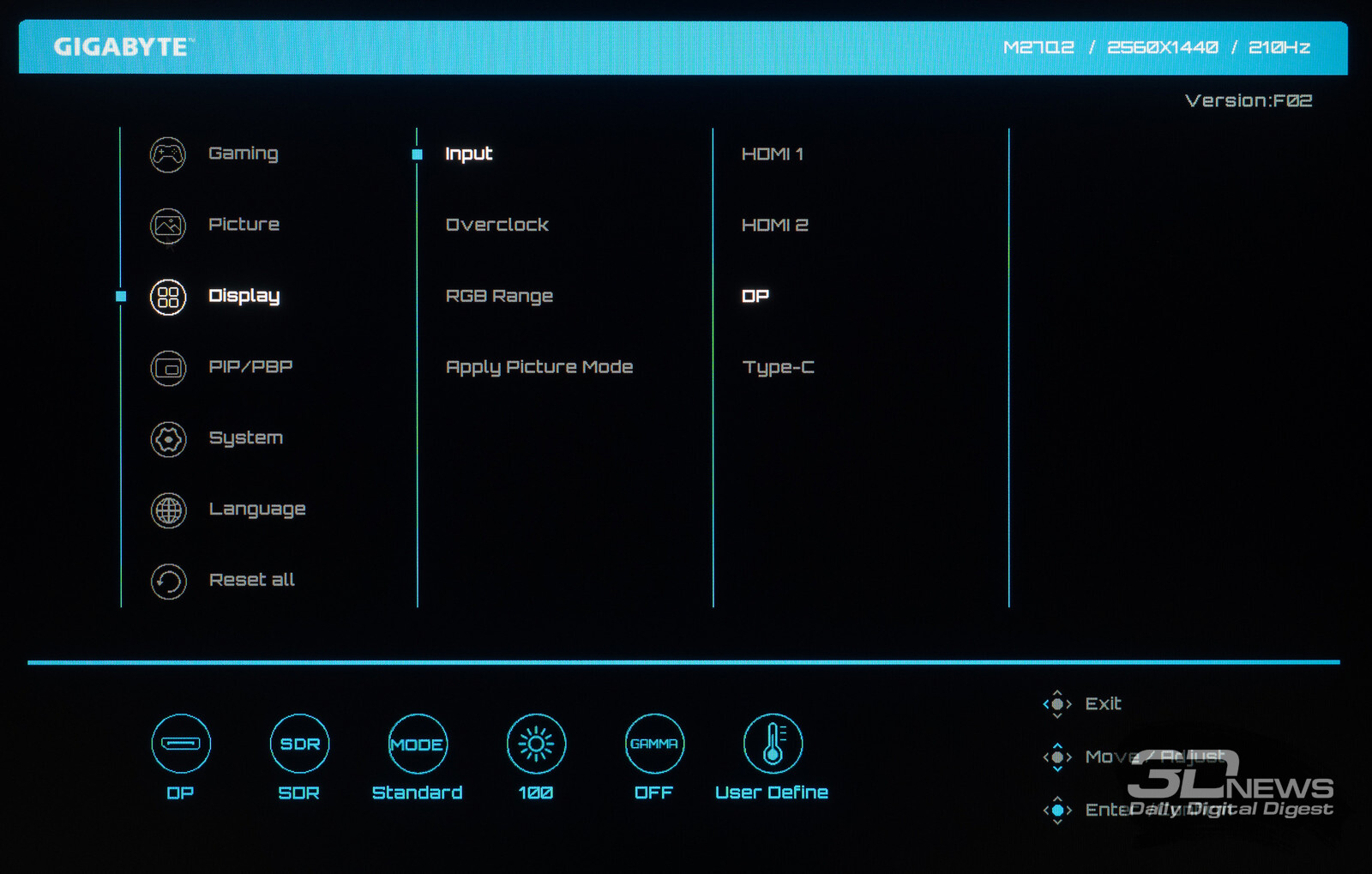Click the Display grid icon
The height and width of the screenshot is (874, 1372).
coord(168,298)
